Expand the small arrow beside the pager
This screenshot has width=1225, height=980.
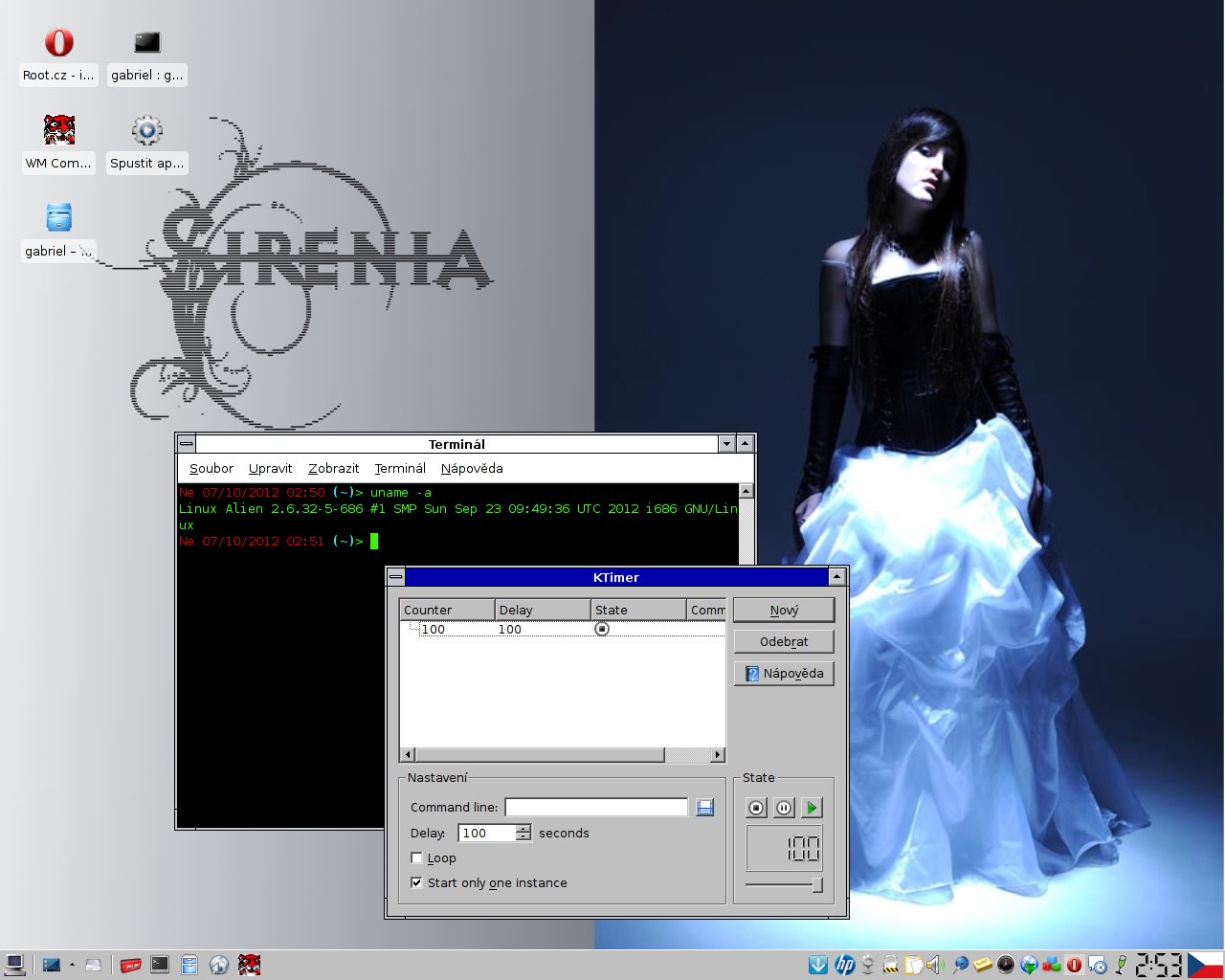pos(72,965)
